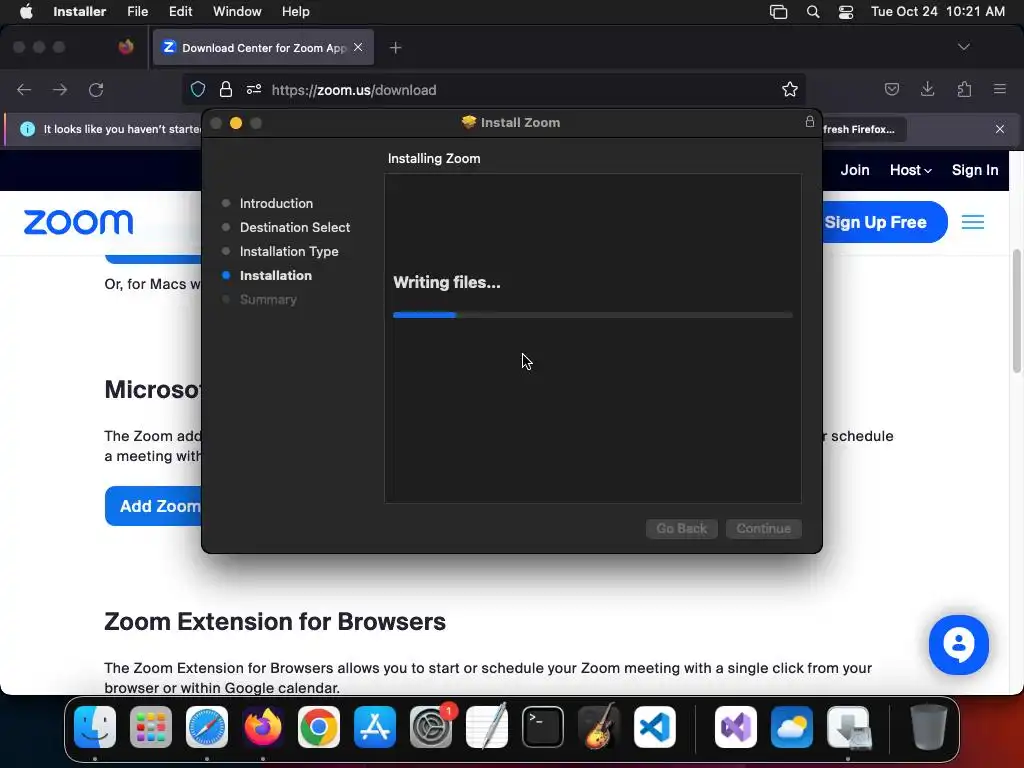Click Stage Manager icon in menu bar

point(778,12)
